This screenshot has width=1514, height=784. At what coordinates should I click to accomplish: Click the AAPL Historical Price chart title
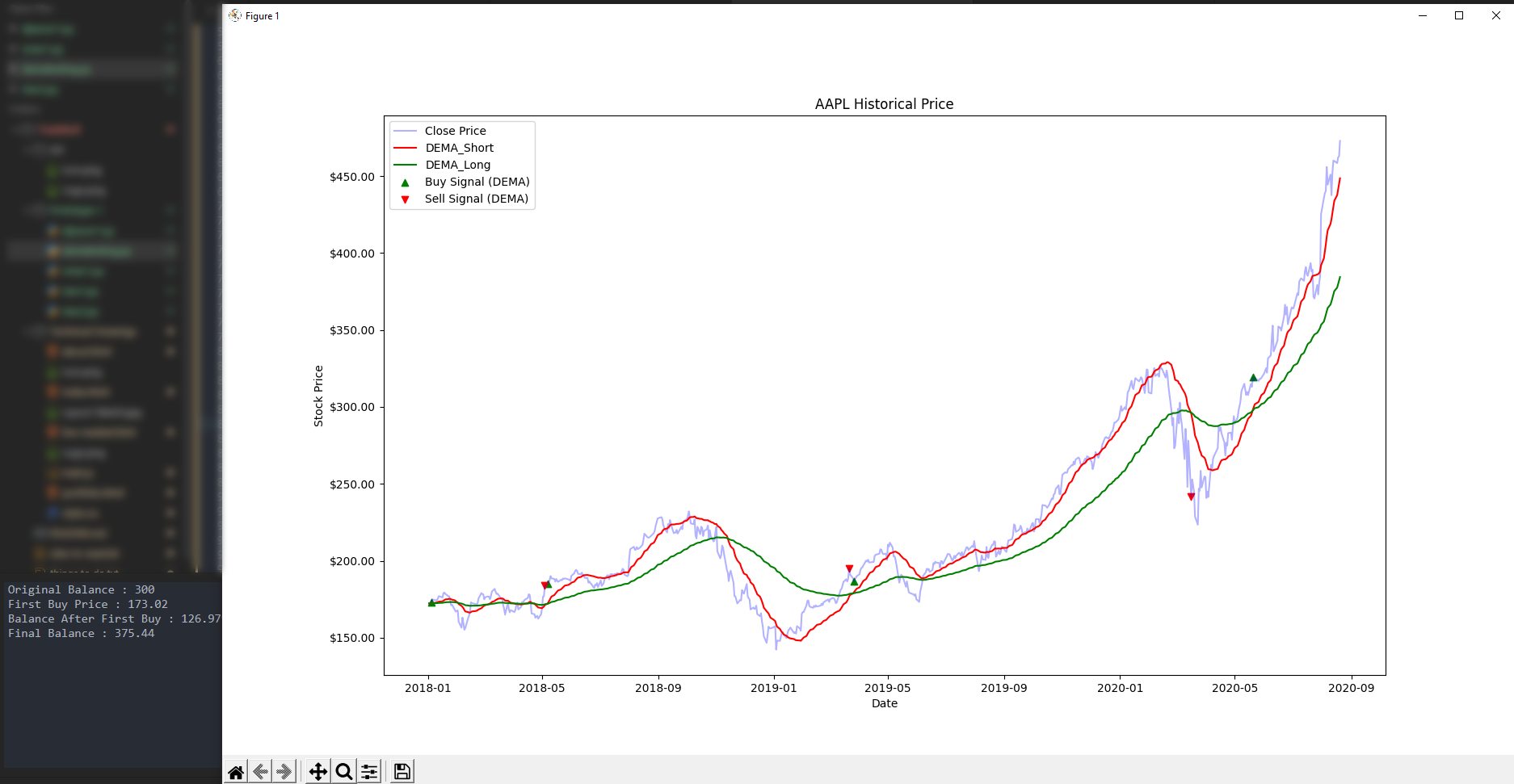pyautogui.click(x=884, y=104)
